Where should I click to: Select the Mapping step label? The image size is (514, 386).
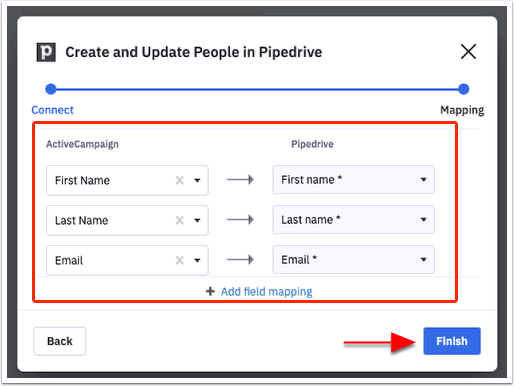(462, 110)
